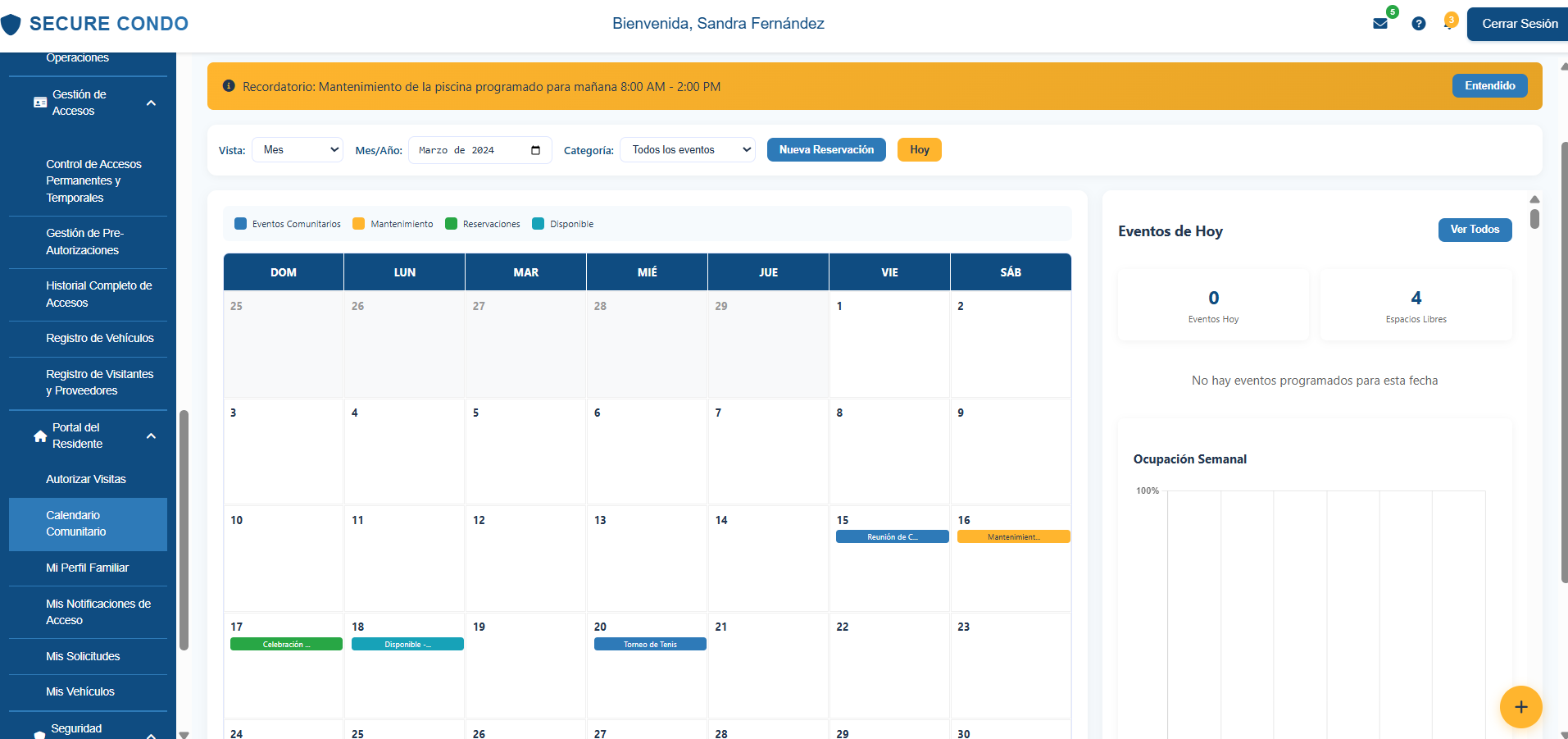The width and height of the screenshot is (1568, 739).
Task: Click the MIÉ column header
Action: 648,272
